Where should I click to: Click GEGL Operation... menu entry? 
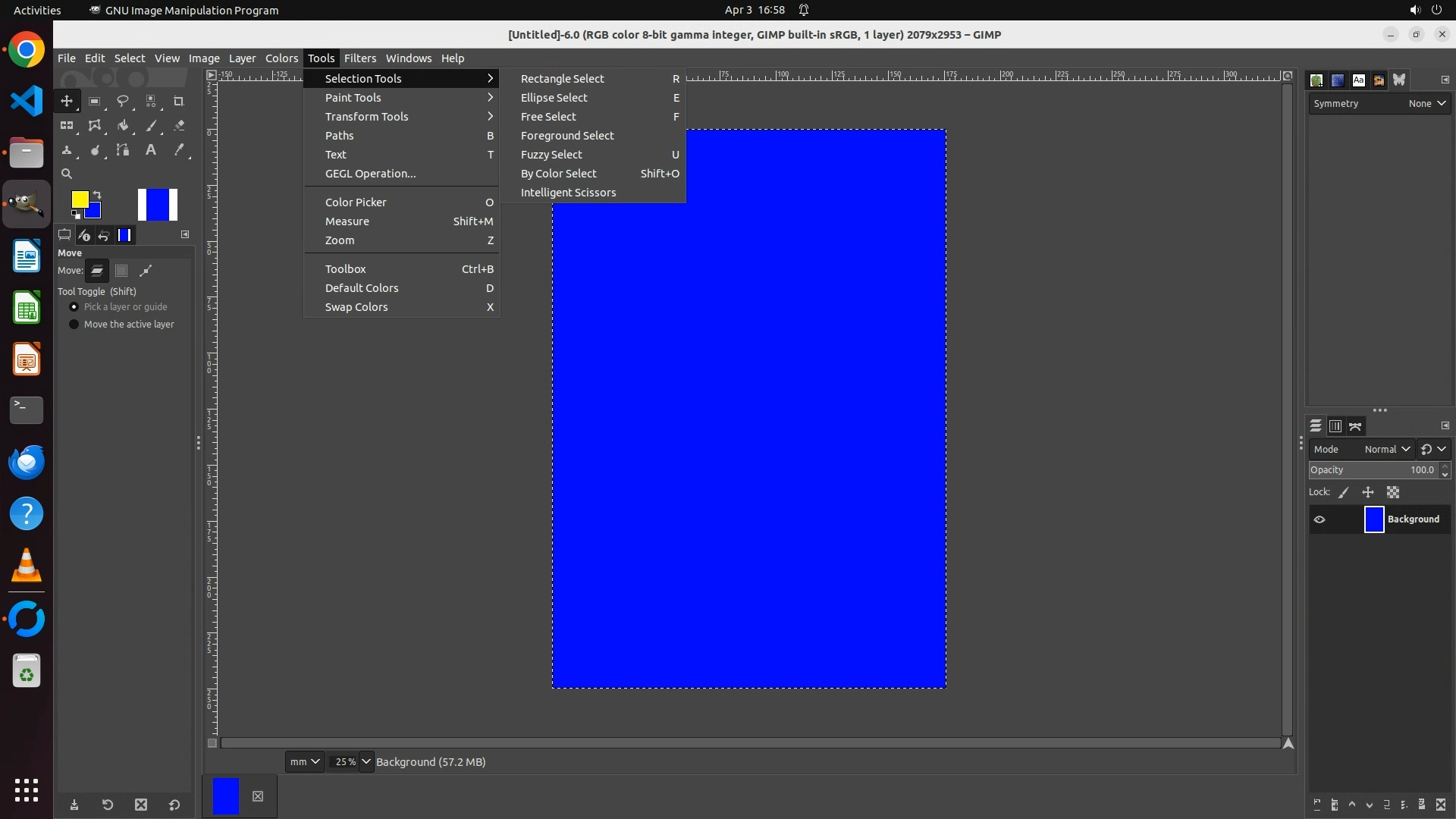point(370,174)
